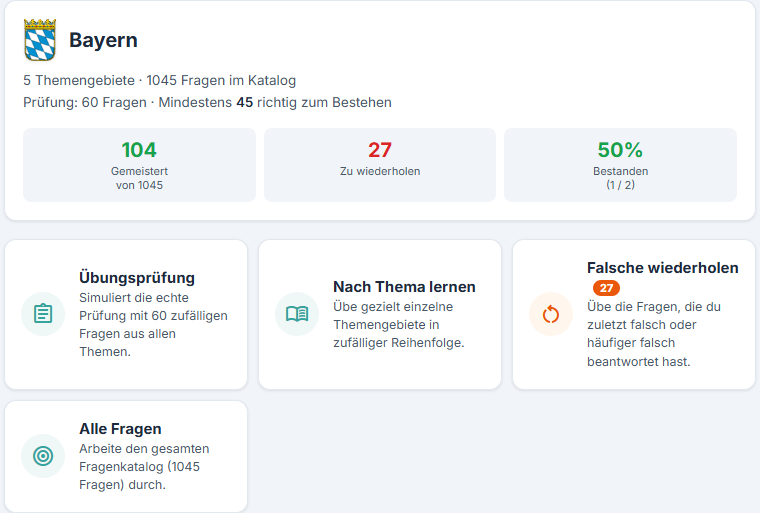760x513 pixels.
Task: Click the open book icon for Nach Thema lernen
Action: click(x=297, y=314)
